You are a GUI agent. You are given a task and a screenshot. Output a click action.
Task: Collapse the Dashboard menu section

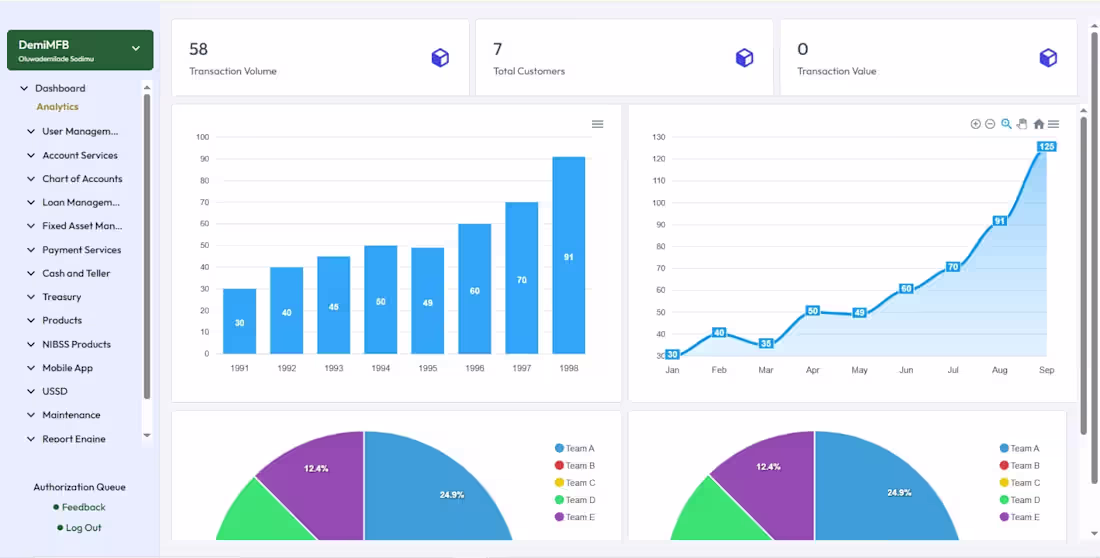point(53,88)
